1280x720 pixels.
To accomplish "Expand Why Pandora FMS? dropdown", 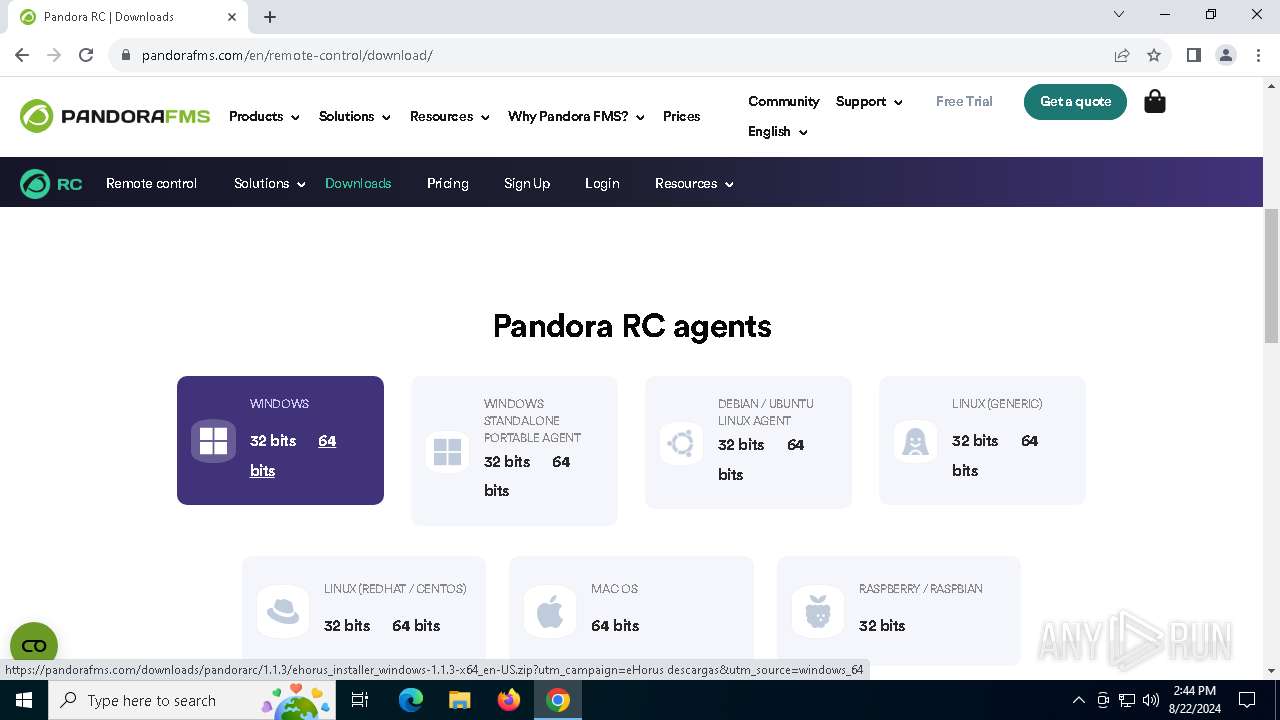I will pos(576,117).
